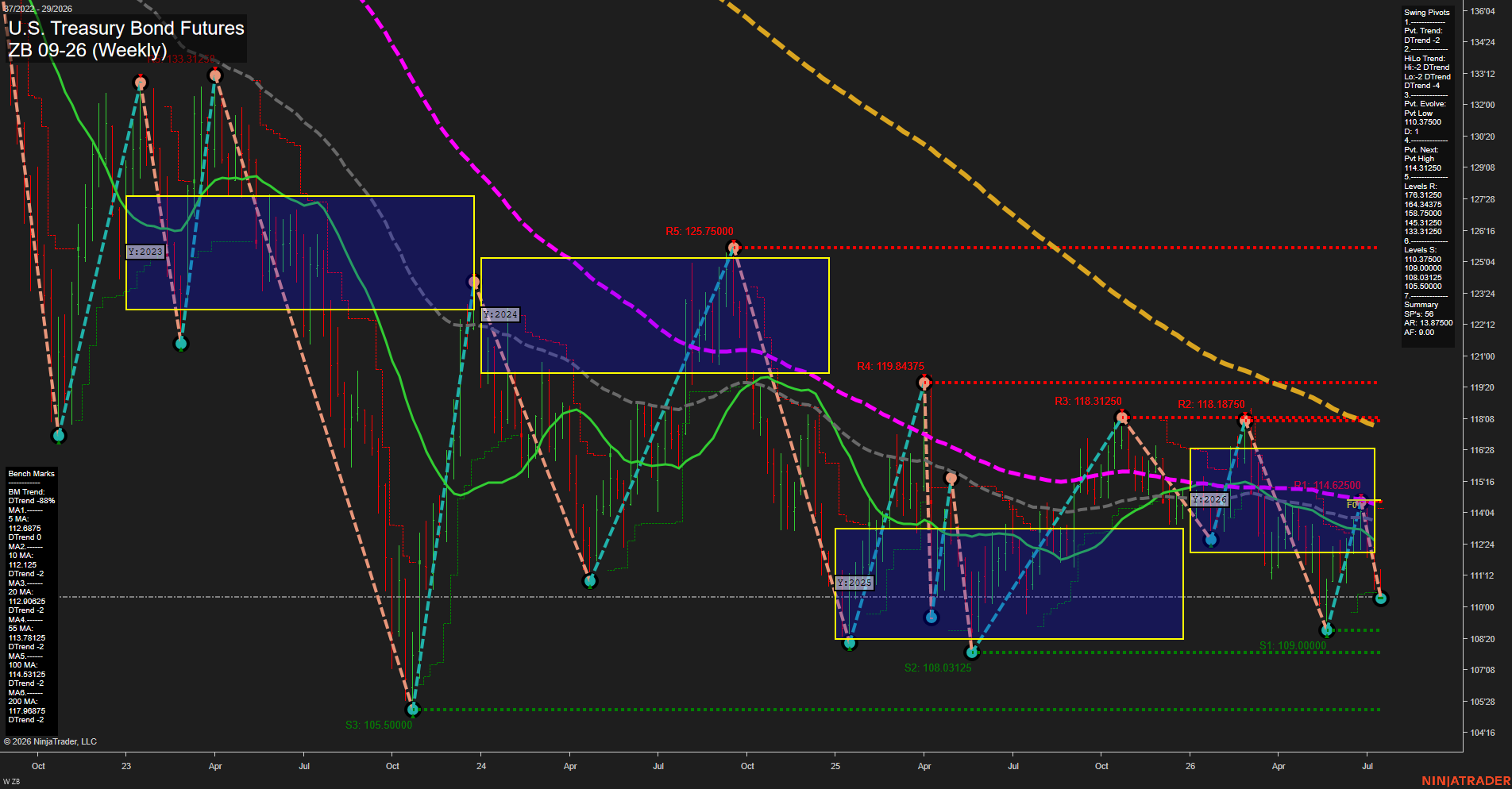Click the W ZB indicator at bottom left
The image size is (1512, 789).
(12, 782)
